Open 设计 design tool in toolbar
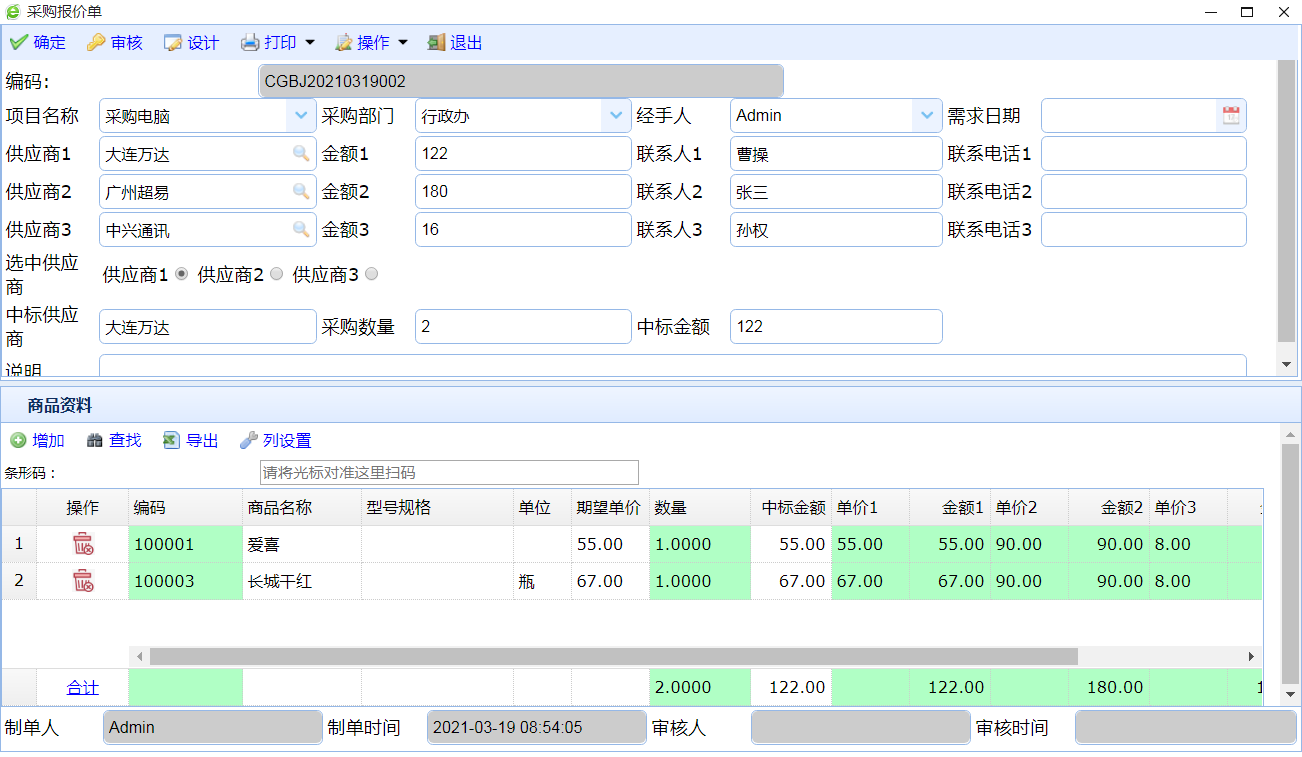This screenshot has width=1302, height=757. [191, 42]
